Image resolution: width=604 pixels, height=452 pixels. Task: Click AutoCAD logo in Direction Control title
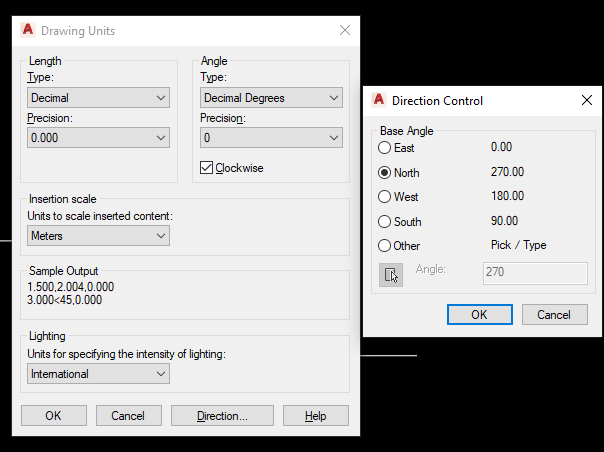pos(379,100)
